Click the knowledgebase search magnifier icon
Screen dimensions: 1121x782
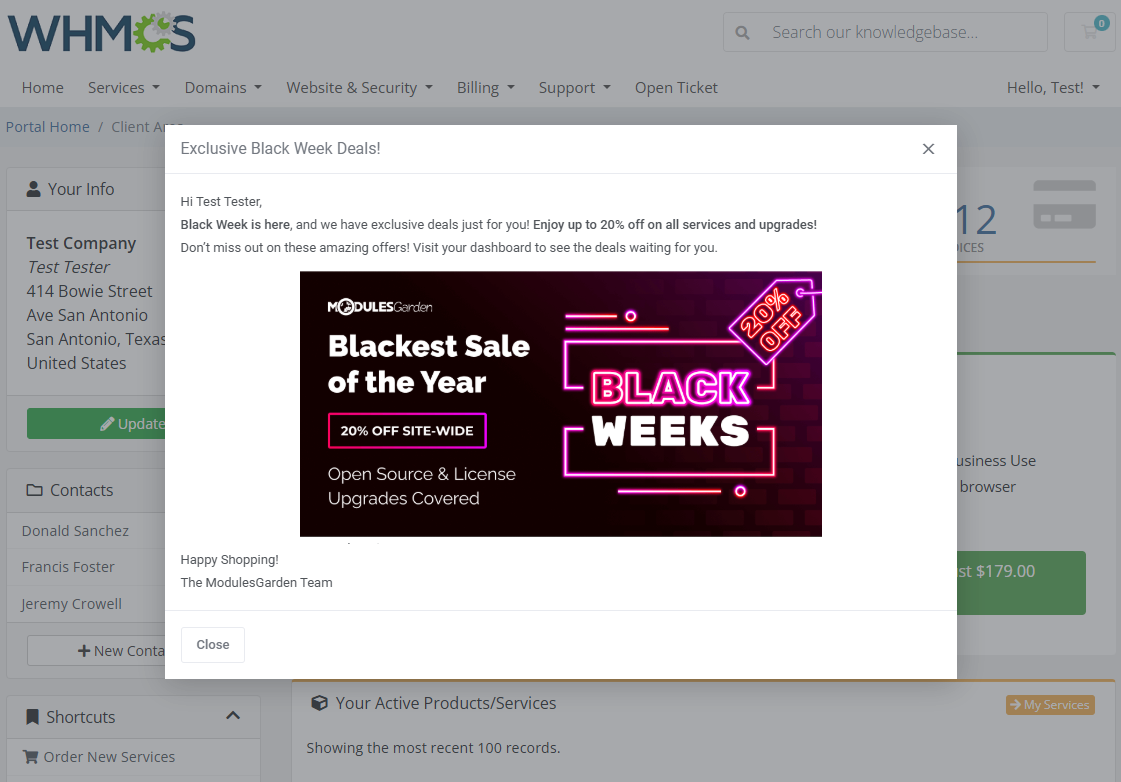tap(742, 33)
